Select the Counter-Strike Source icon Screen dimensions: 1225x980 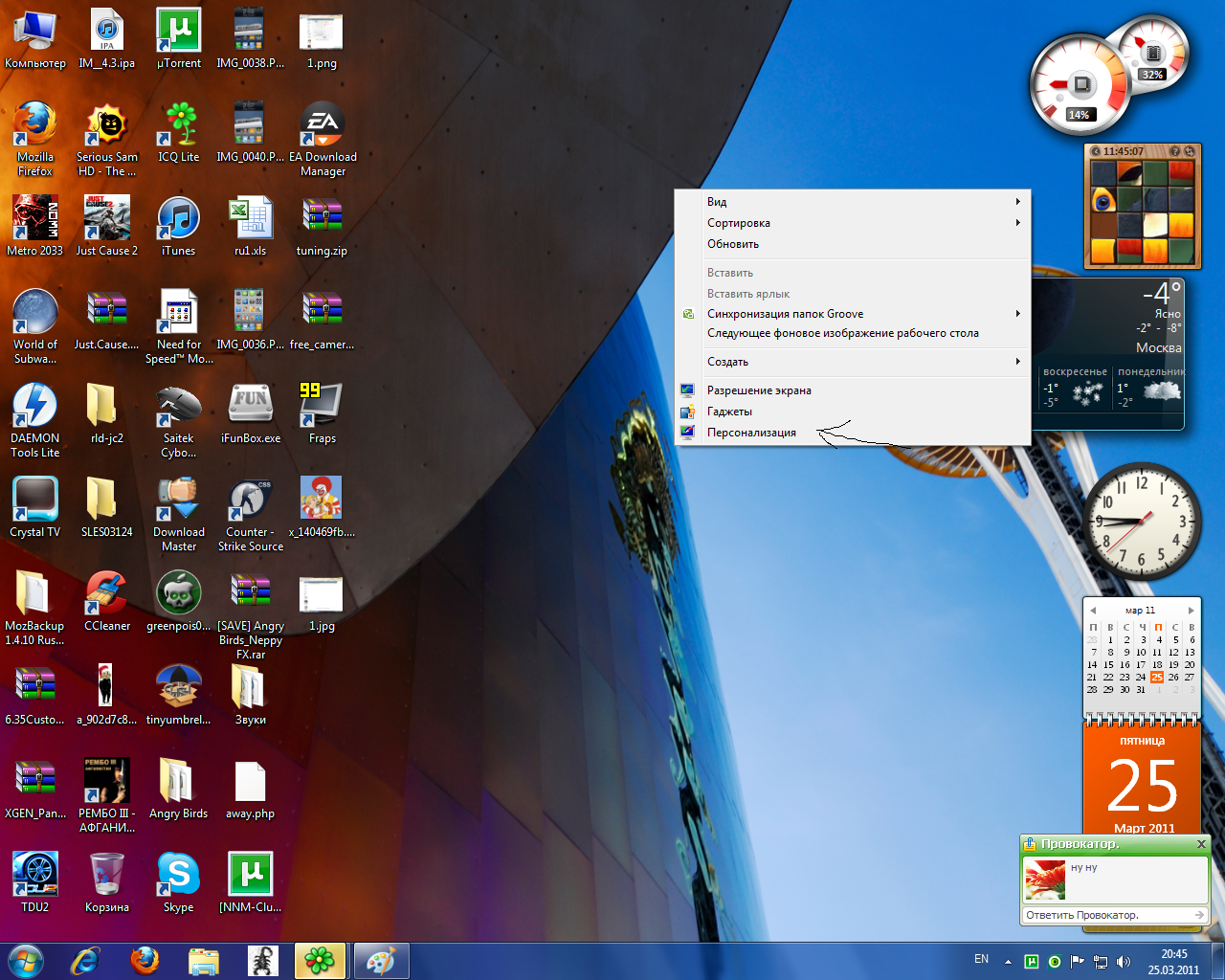click(x=251, y=514)
